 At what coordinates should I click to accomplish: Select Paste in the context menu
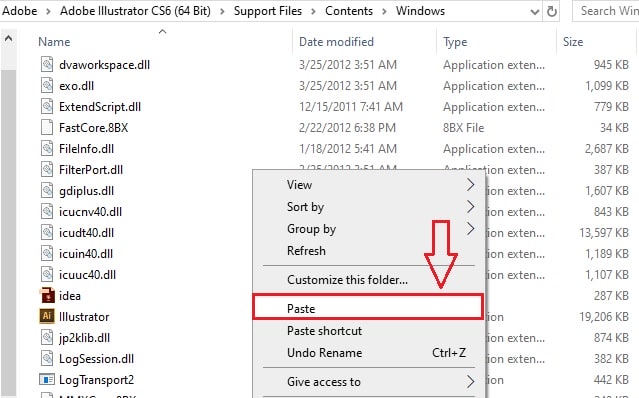(x=368, y=306)
